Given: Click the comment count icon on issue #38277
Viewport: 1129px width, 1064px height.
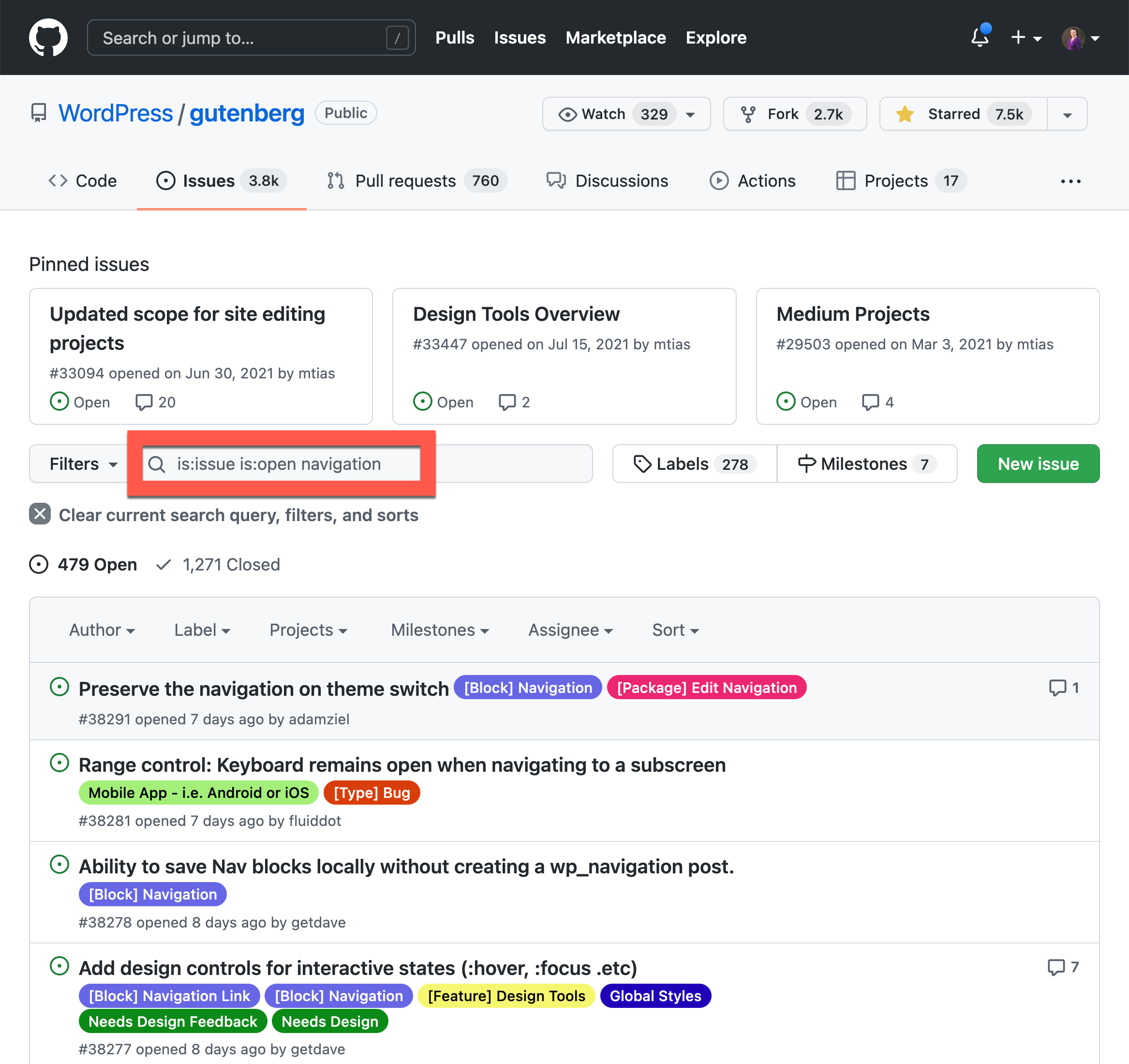Looking at the screenshot, I should coord(1056,967).
